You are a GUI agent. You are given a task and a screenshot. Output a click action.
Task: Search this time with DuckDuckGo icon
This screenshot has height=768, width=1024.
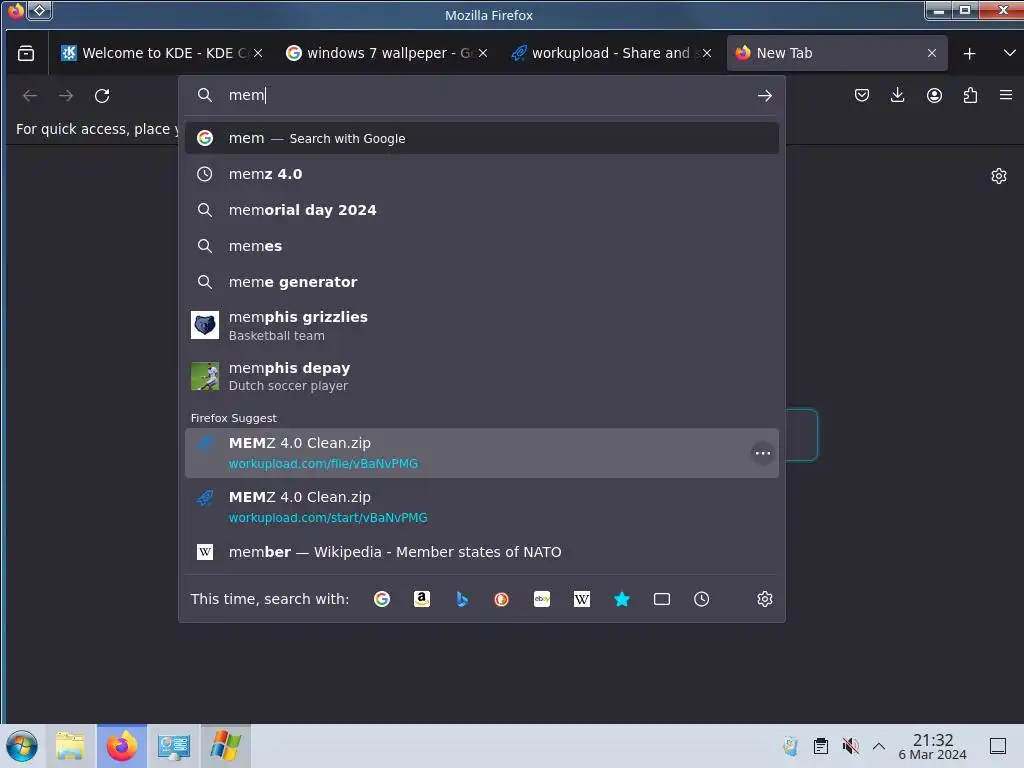[x=502, y=599]
